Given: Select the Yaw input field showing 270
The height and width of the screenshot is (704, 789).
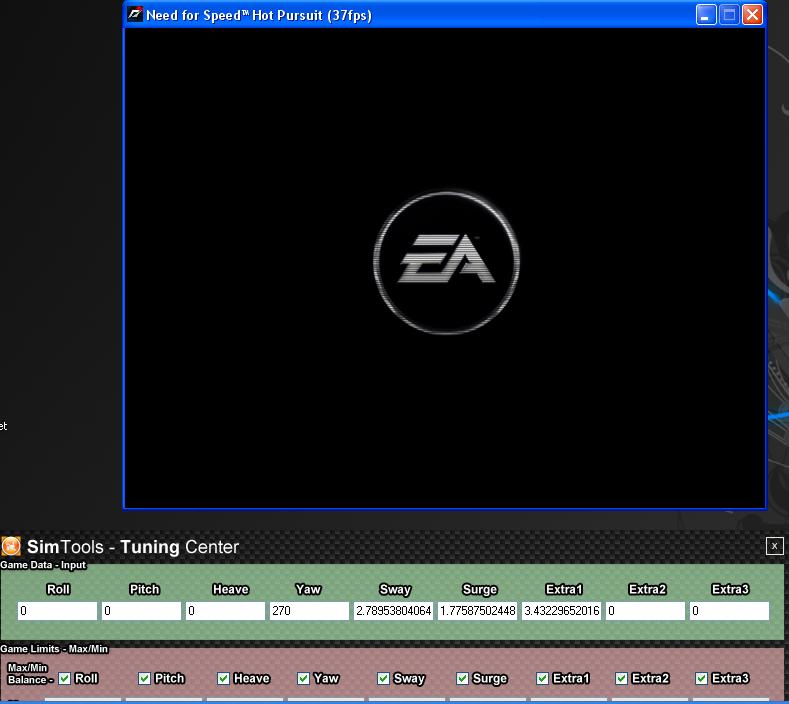Looking at the screenshot, I should pyautogui.click(x=309, y=610).
